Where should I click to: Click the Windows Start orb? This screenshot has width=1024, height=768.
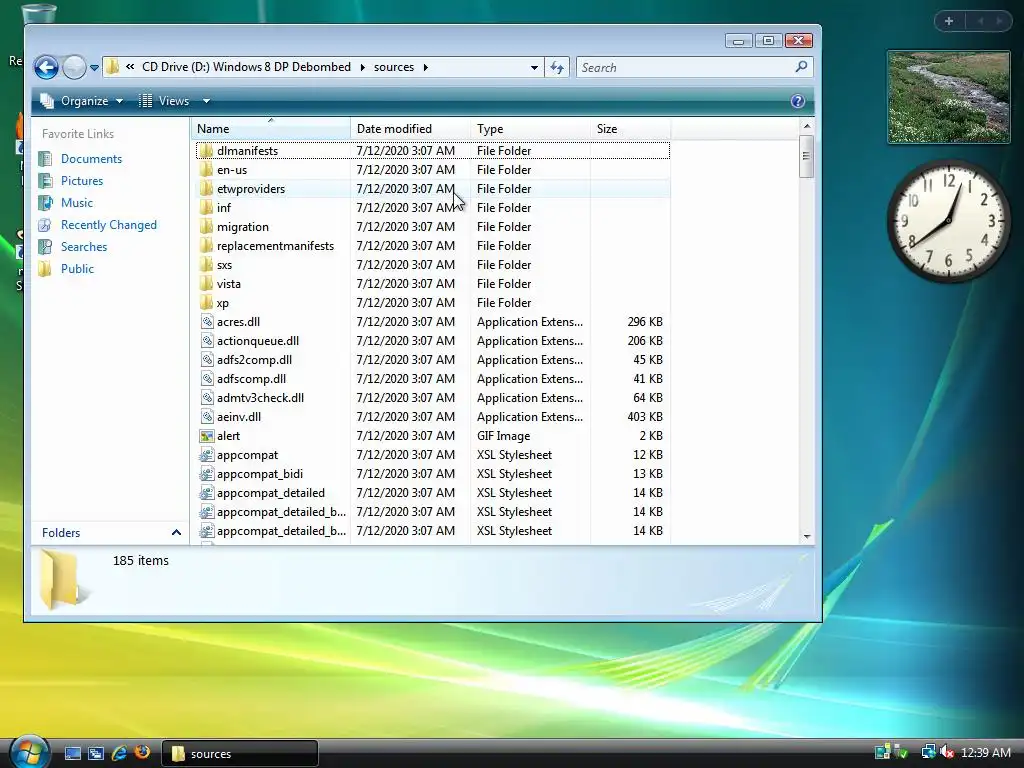tap(29, 752)
